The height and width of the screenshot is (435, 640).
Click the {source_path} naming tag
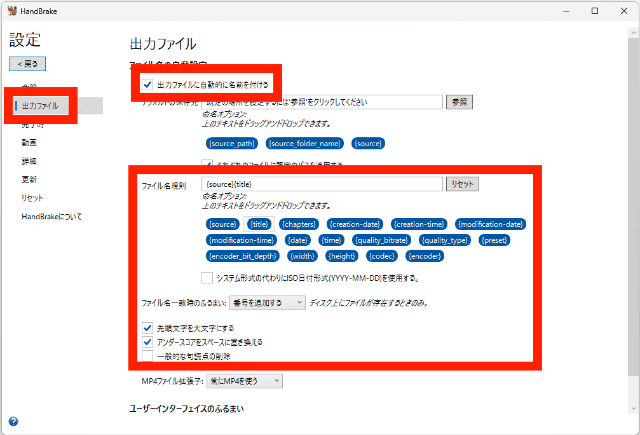click(232, 143)
